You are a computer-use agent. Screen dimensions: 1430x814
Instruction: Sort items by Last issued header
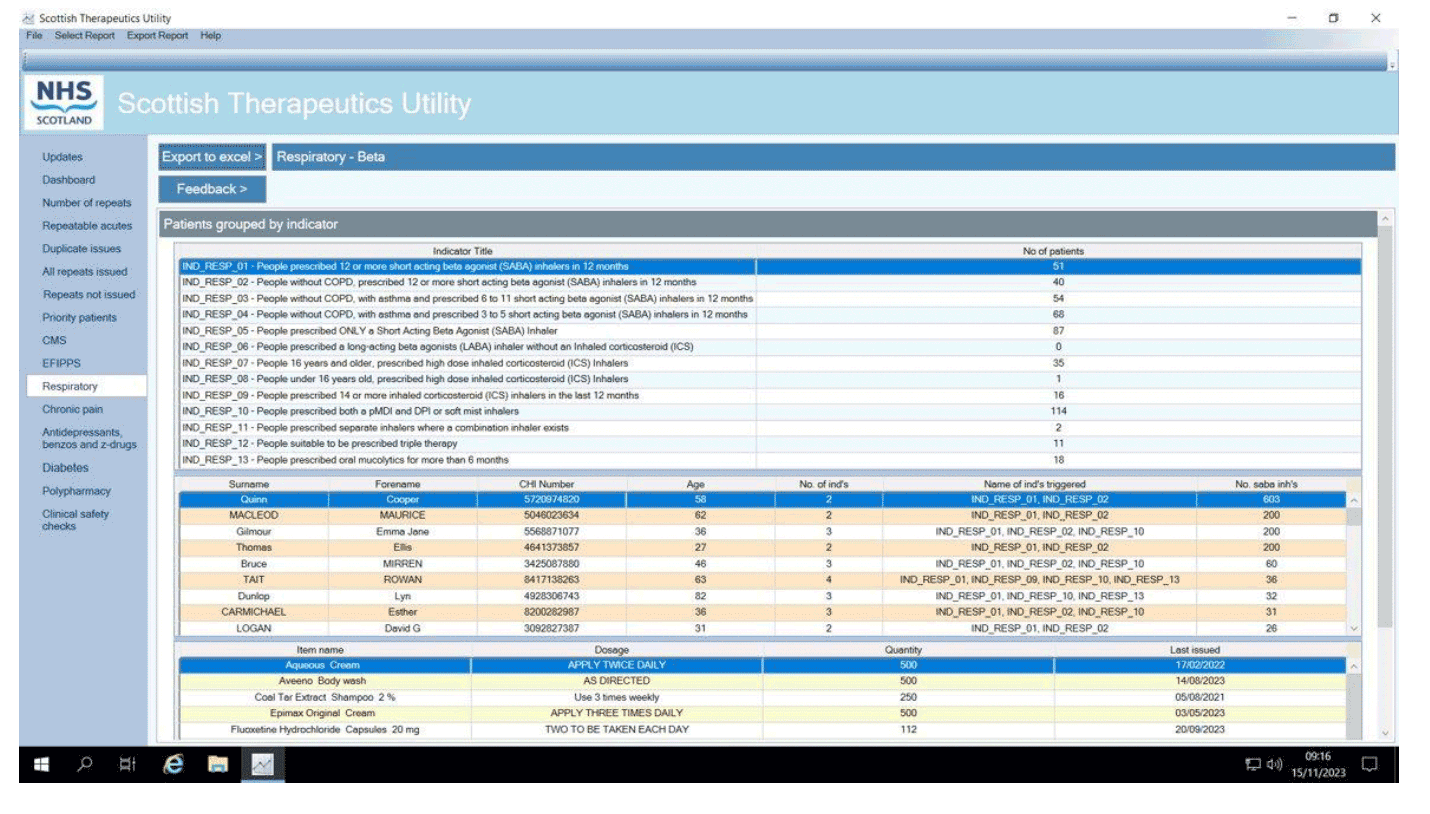(1200, 650)
